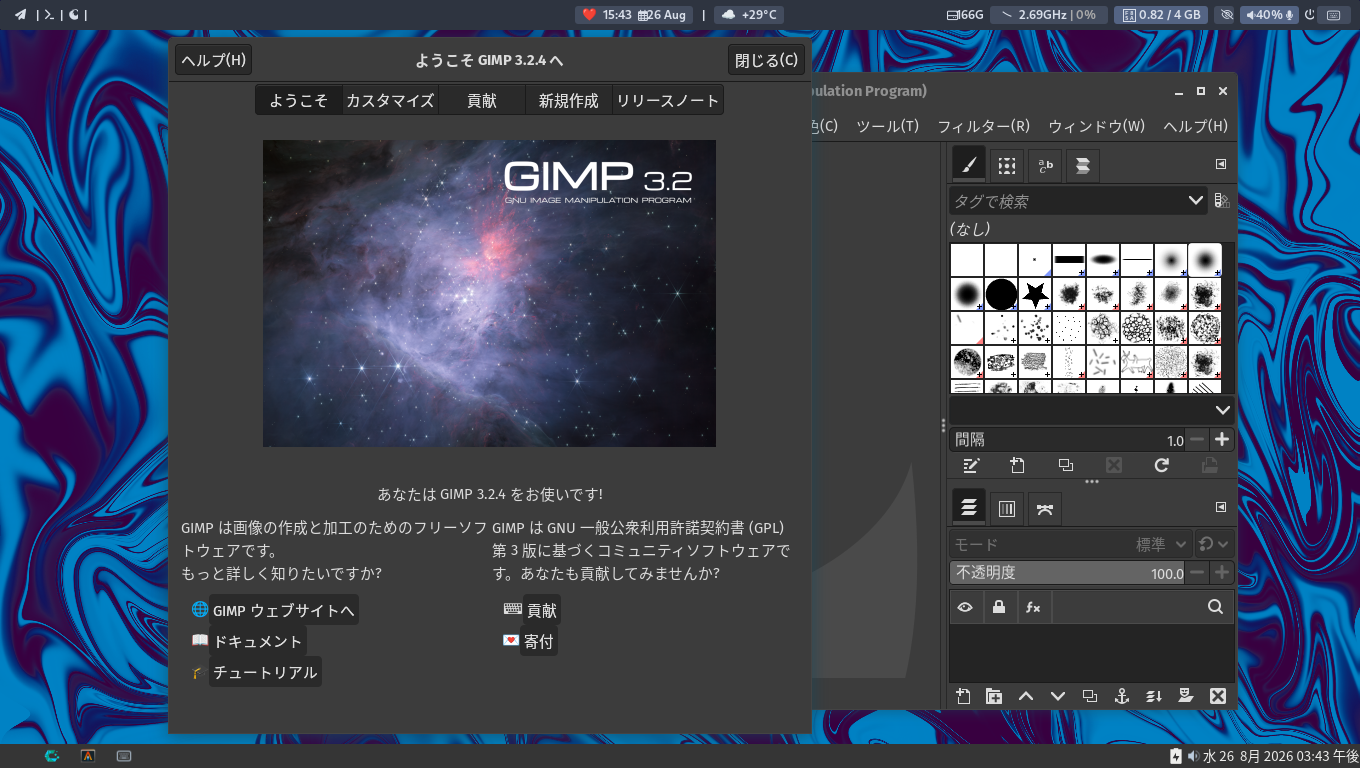
Task: Click the ヘルプ(H) button in the welcome dialog
Action: pos(213,60)
